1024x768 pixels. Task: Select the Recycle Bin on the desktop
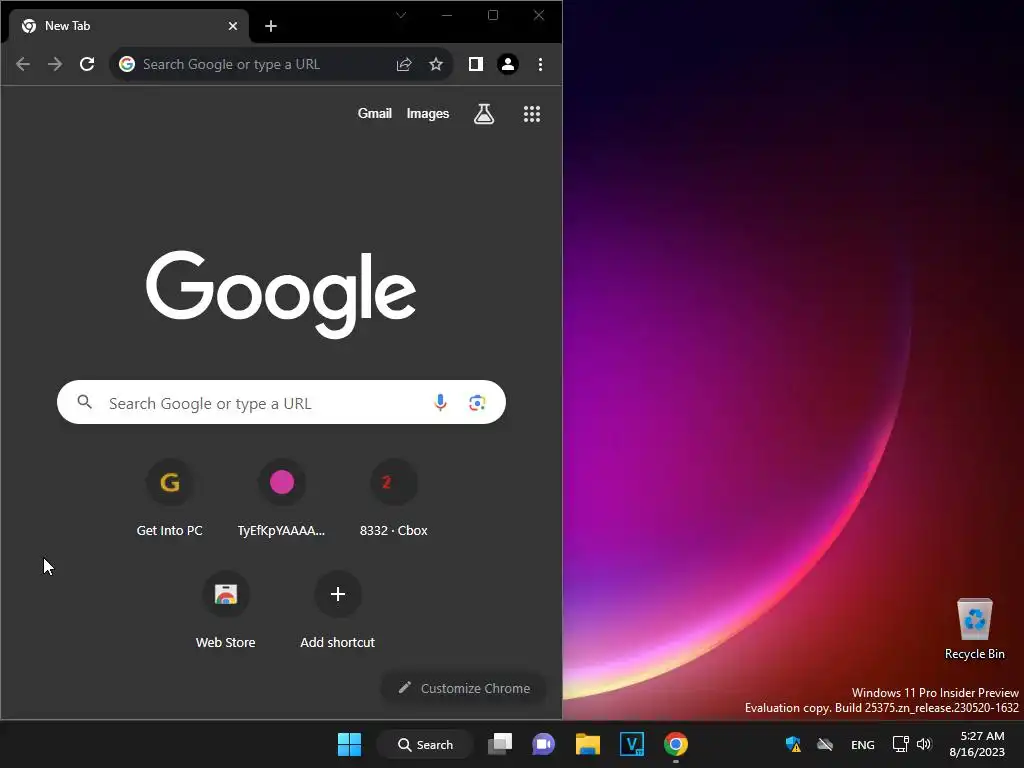pyautogui.click(x=974, y=629)
